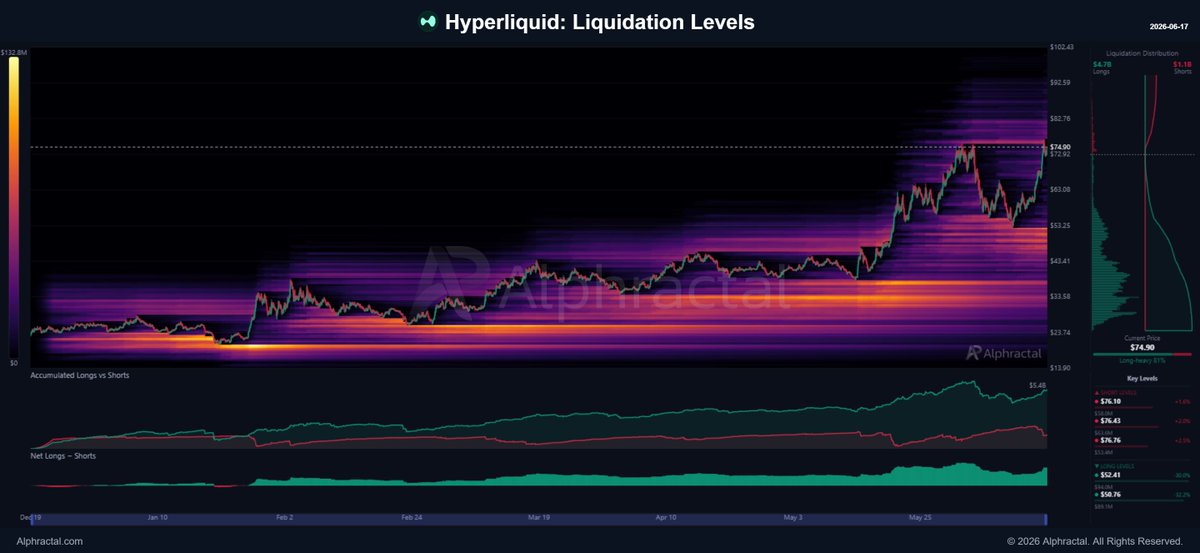Click the May 25 date on the timeline
Image resolution: width=1200 pixels, height=553 pixels.
click(919, 518)
